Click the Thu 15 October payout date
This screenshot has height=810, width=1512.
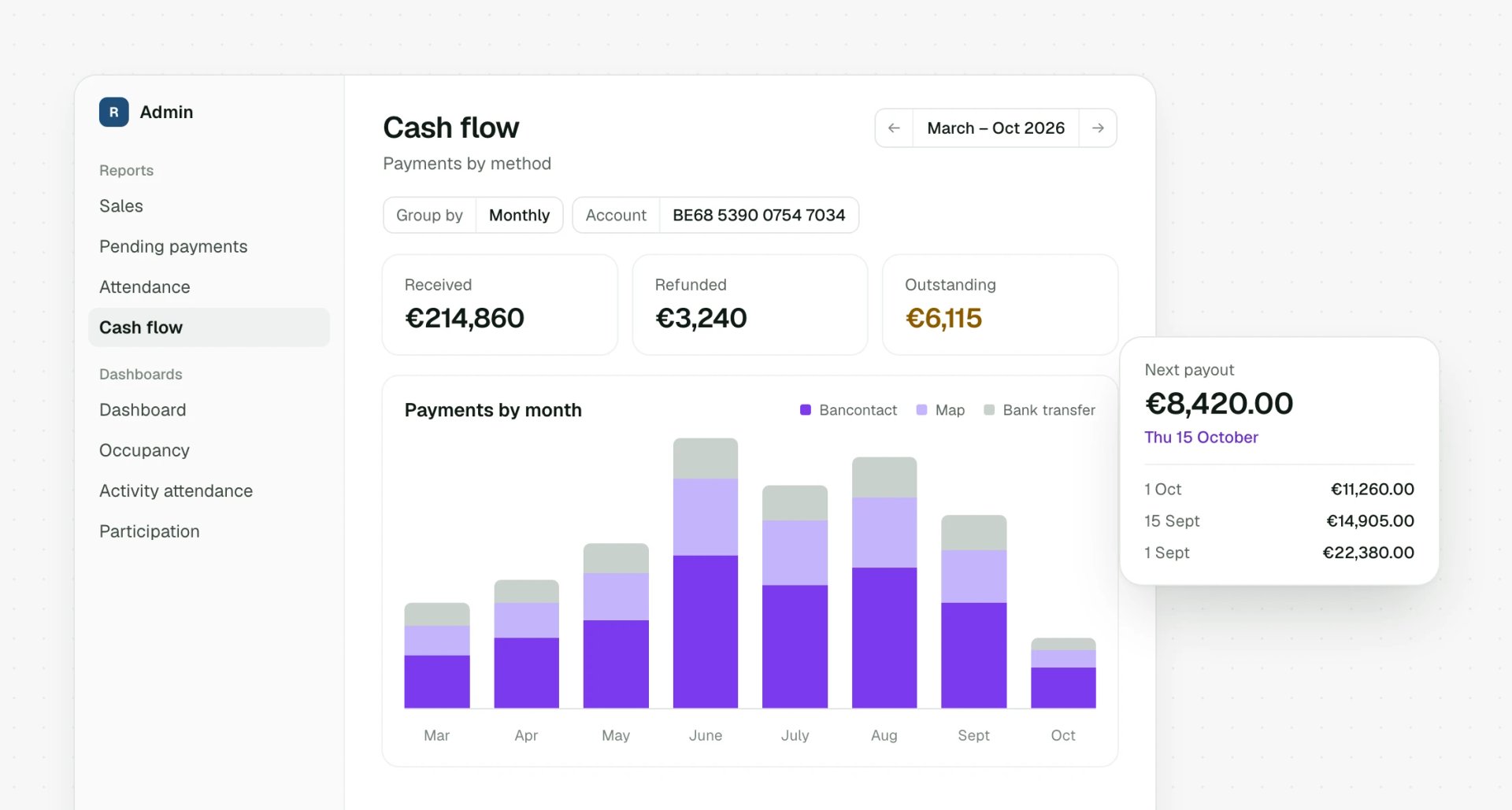(x=1201, y=437)
